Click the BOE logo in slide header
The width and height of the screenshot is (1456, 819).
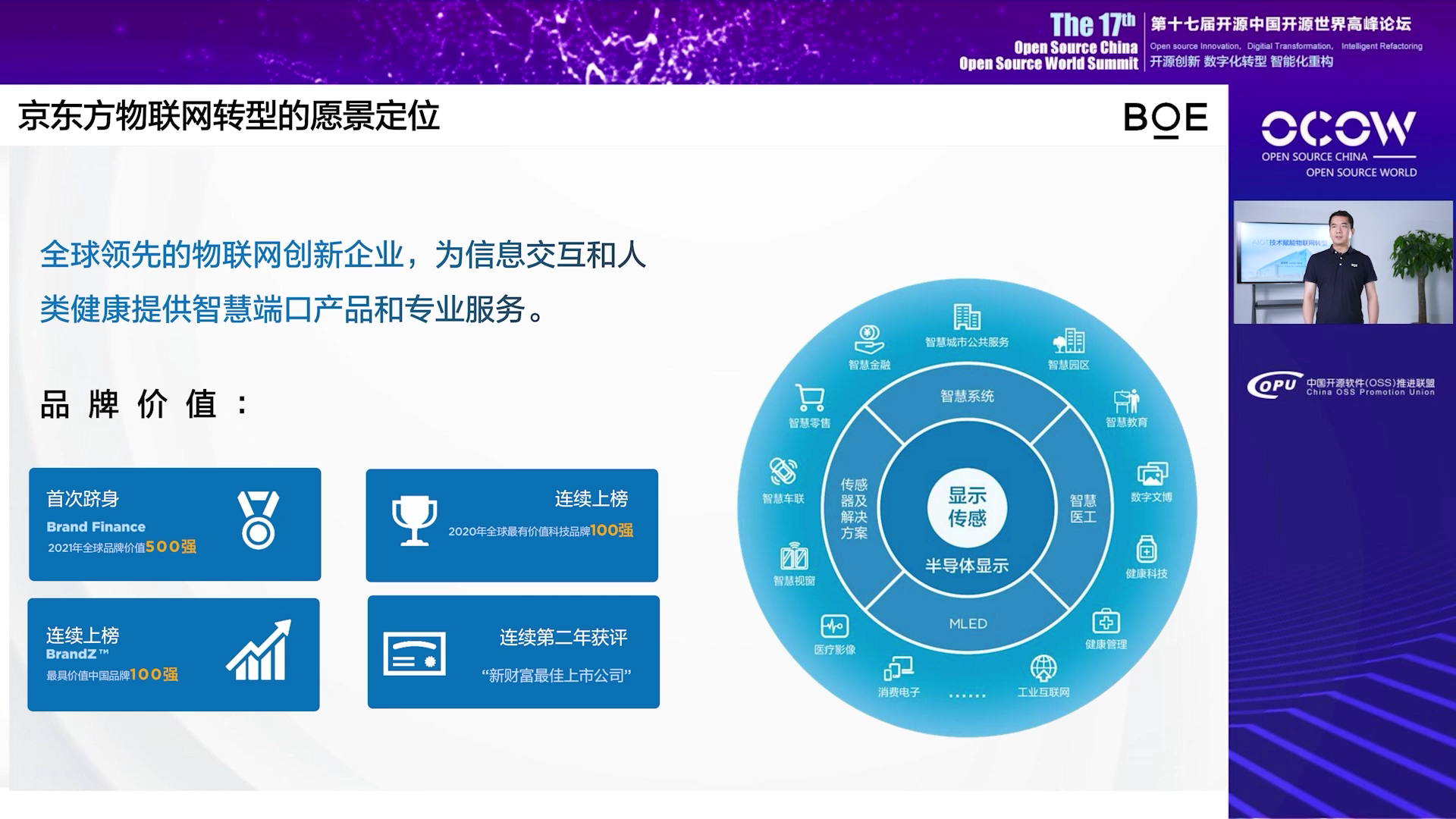[x=1165, y=118]
